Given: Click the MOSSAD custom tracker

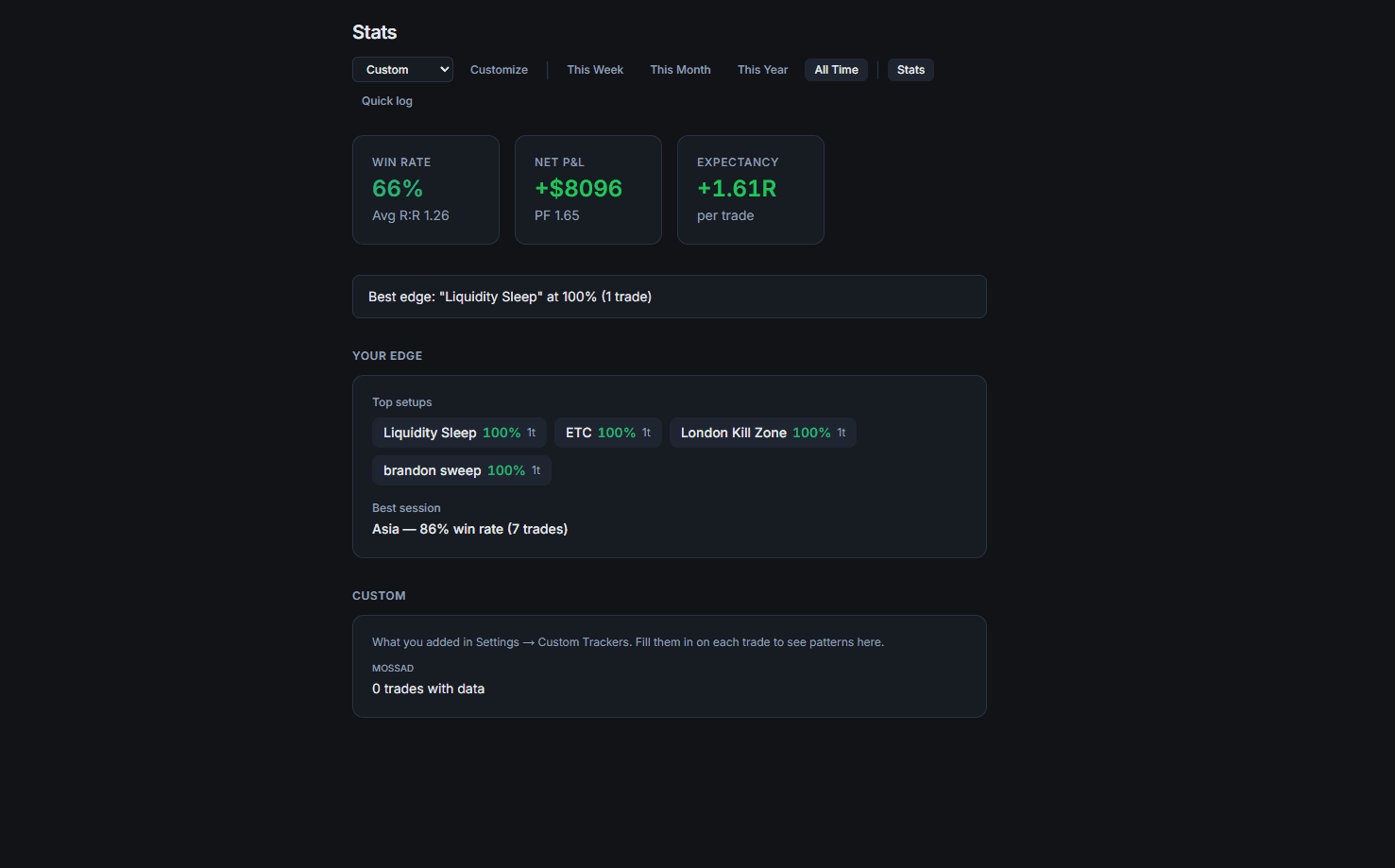Looking at the screenshot, I should [x=393, y=668].
